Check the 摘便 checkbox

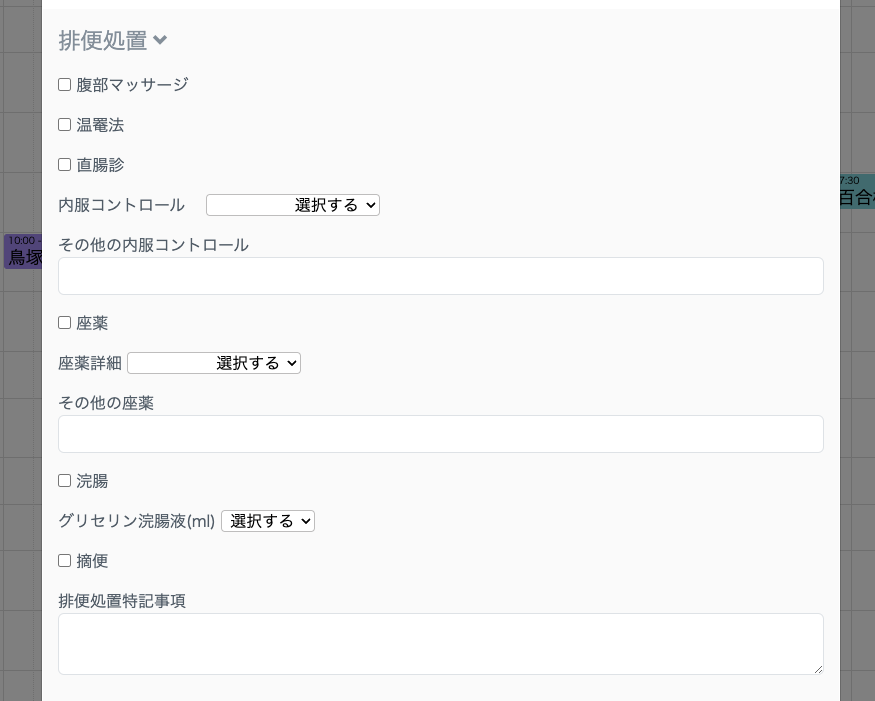click(64, 560)
